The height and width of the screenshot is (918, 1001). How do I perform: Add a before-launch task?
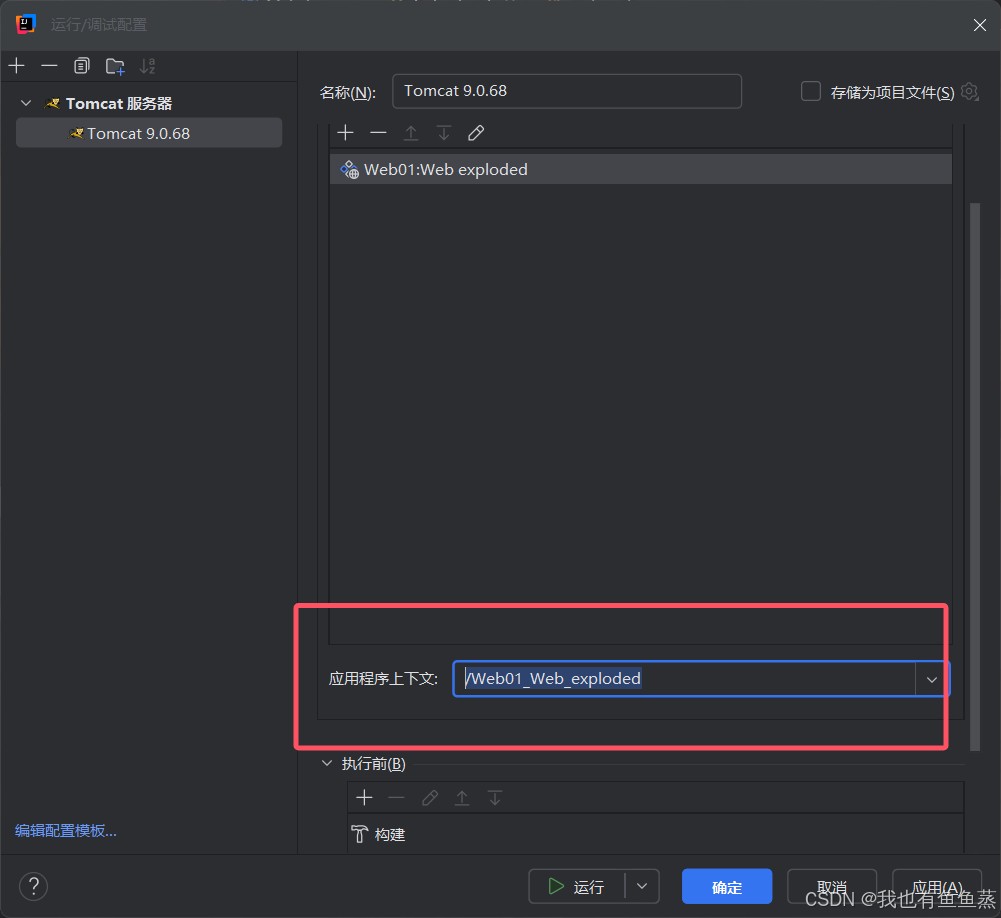[365, 797]
